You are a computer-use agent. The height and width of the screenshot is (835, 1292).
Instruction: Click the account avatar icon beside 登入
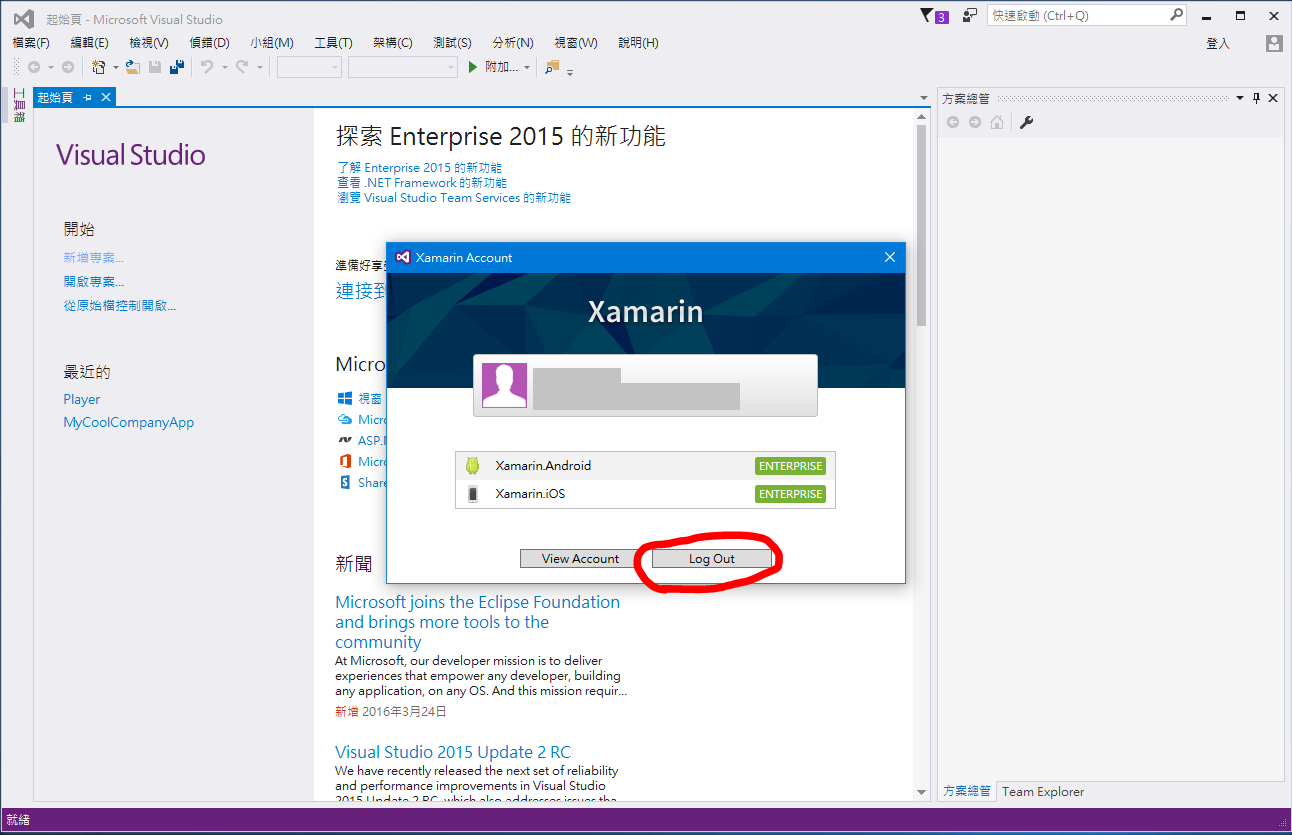click(x=1273, y=43)
